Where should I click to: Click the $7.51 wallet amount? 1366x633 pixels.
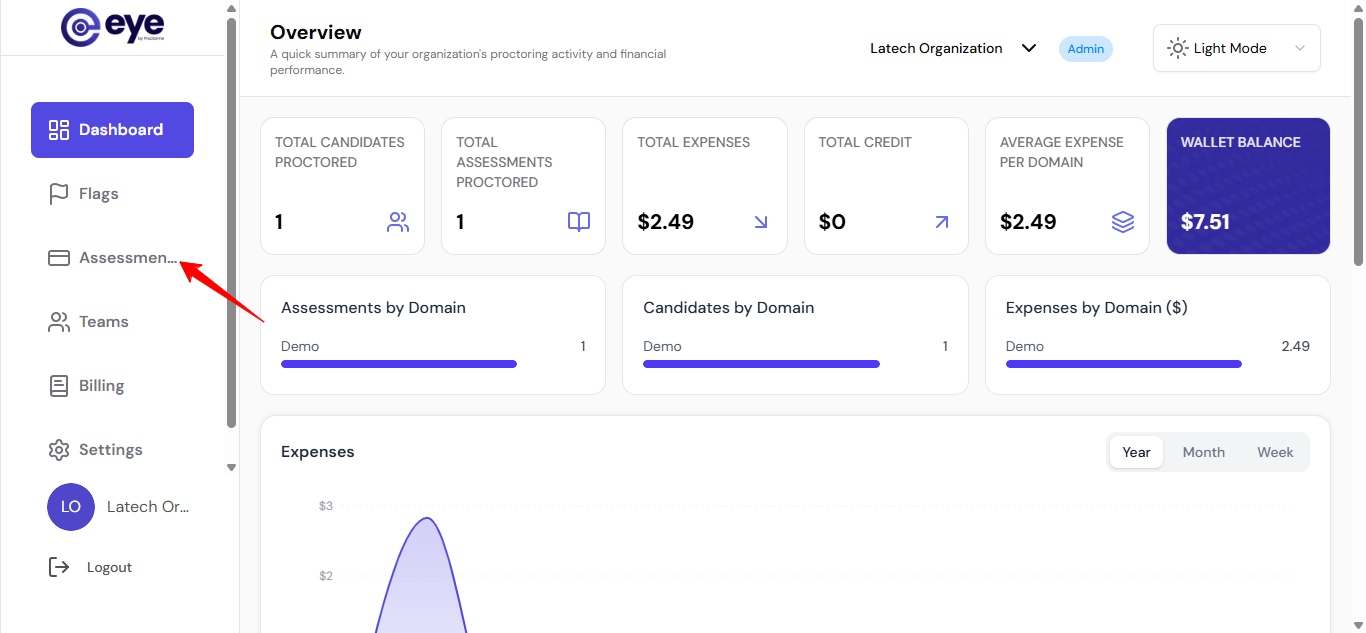coord(1205,222)
